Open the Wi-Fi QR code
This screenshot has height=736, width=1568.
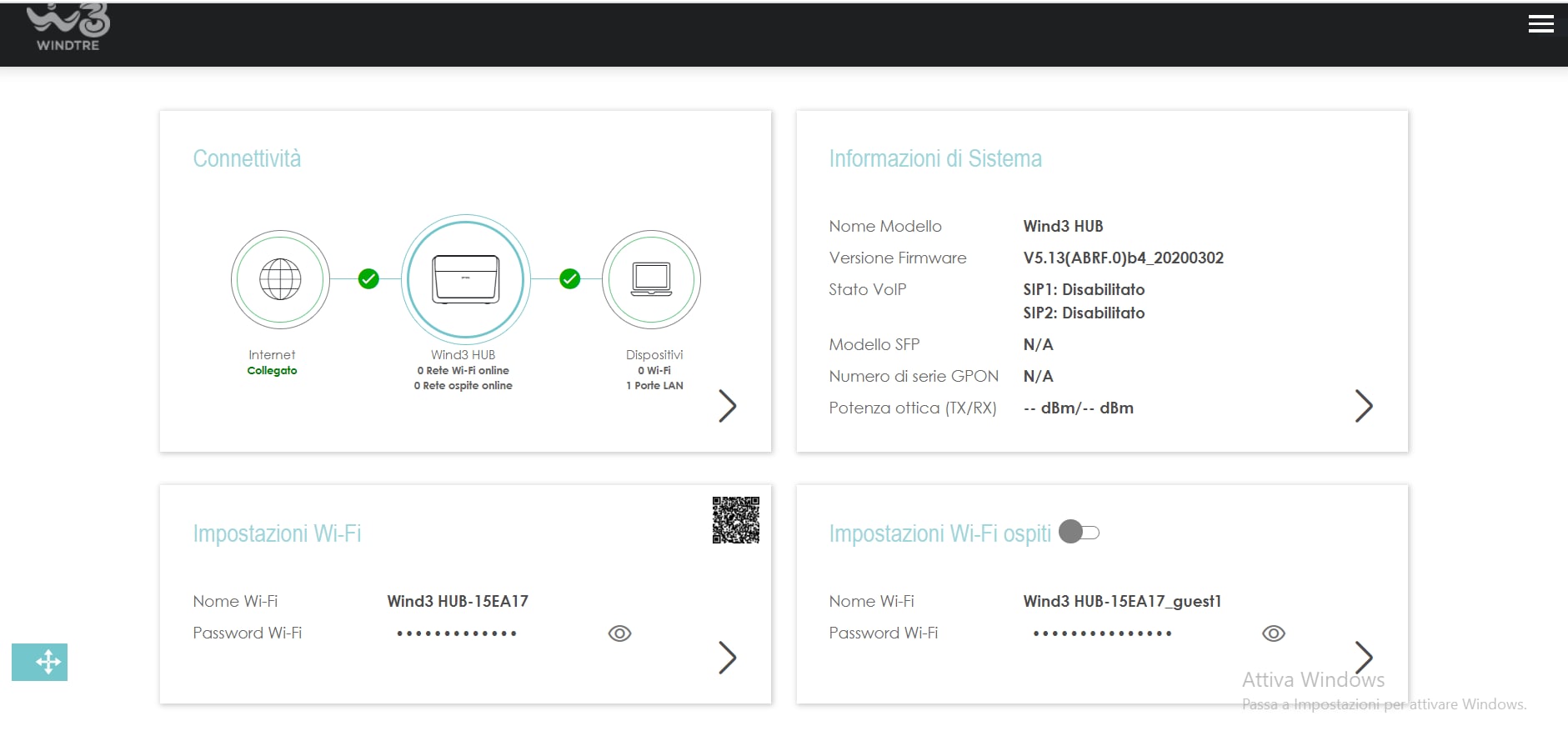(x=736, y=520)
